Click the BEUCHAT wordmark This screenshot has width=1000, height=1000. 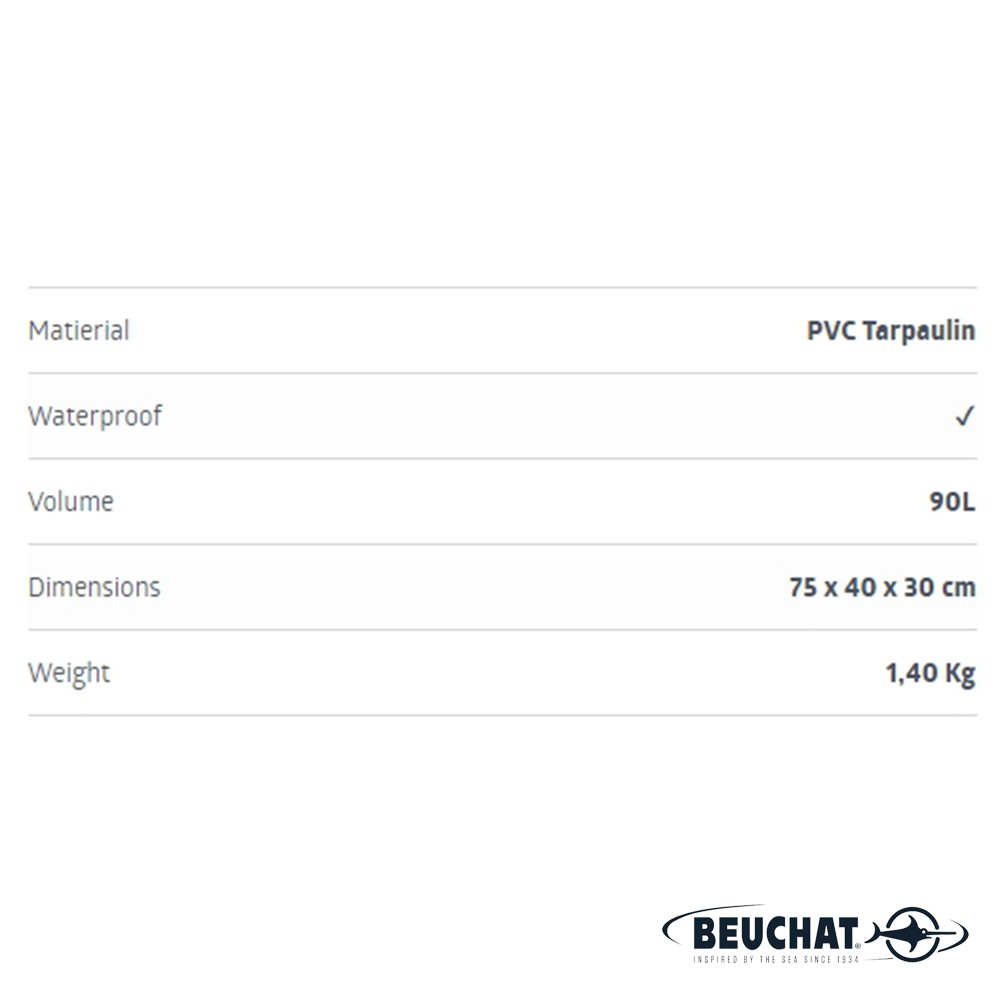coord(775,934)
